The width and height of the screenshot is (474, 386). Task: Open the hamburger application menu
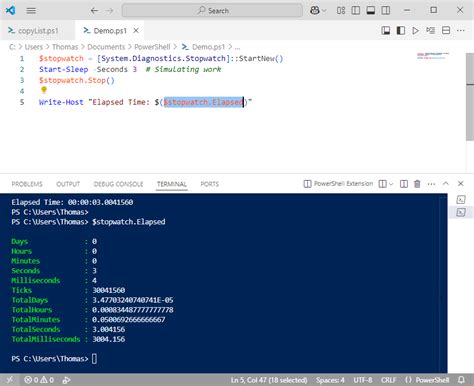(31, 11)
